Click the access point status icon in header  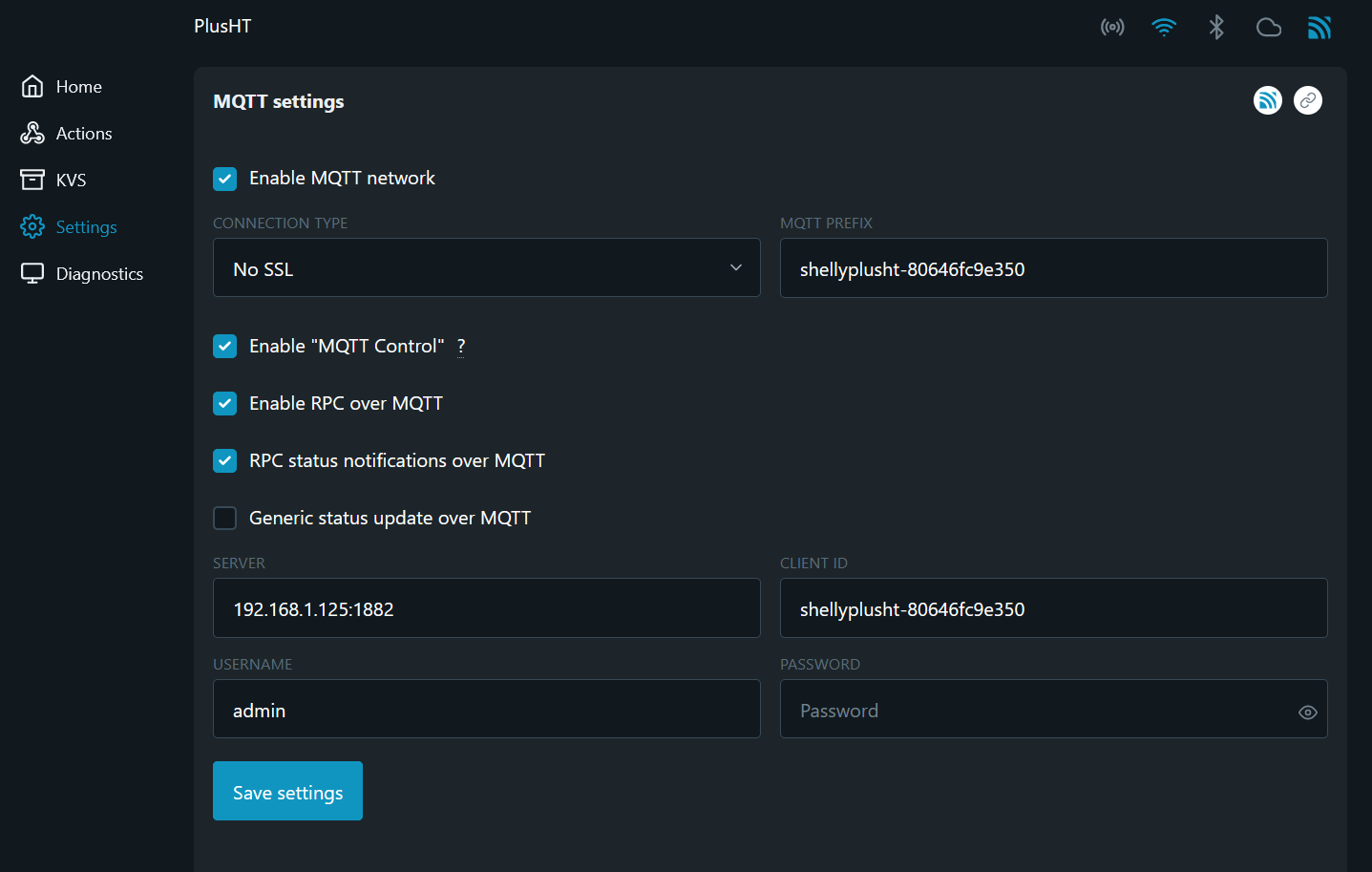tap(1112, 27)
